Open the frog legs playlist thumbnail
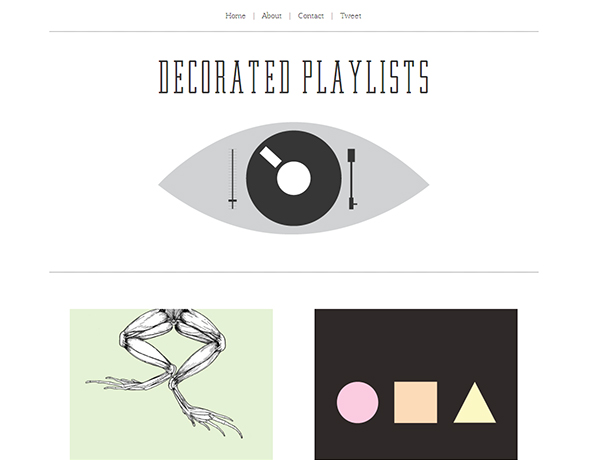The image size is (590, 460). point(171,384)
